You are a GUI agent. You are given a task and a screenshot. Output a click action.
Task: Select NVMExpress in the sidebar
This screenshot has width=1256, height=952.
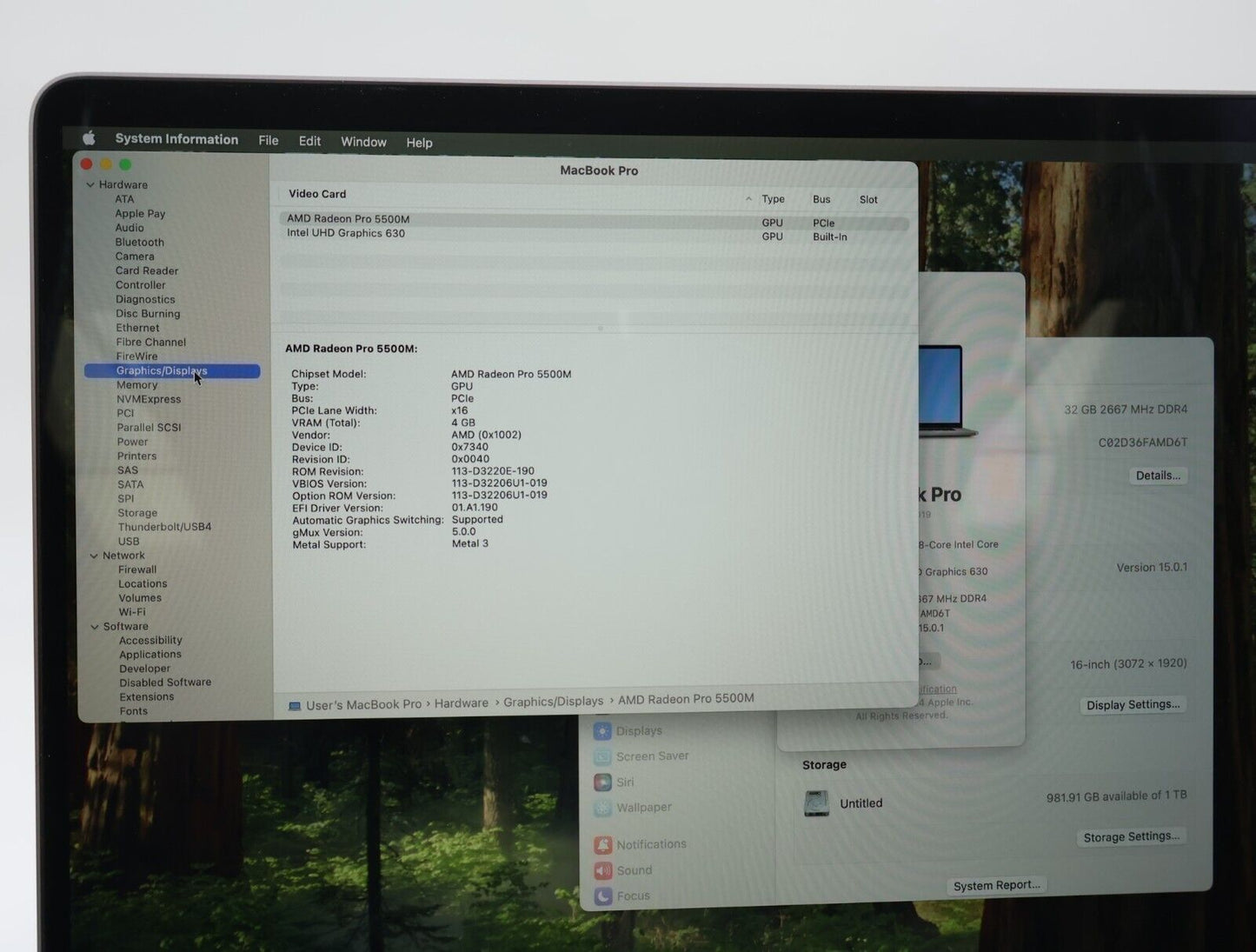(149, 400)
